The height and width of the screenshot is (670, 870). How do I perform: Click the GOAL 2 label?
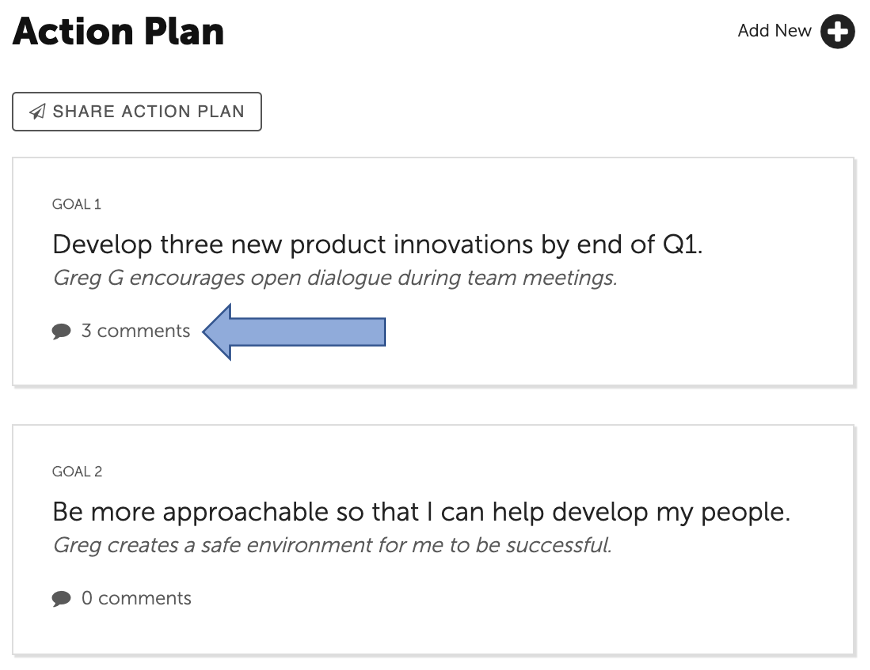[x=77, y=471]
